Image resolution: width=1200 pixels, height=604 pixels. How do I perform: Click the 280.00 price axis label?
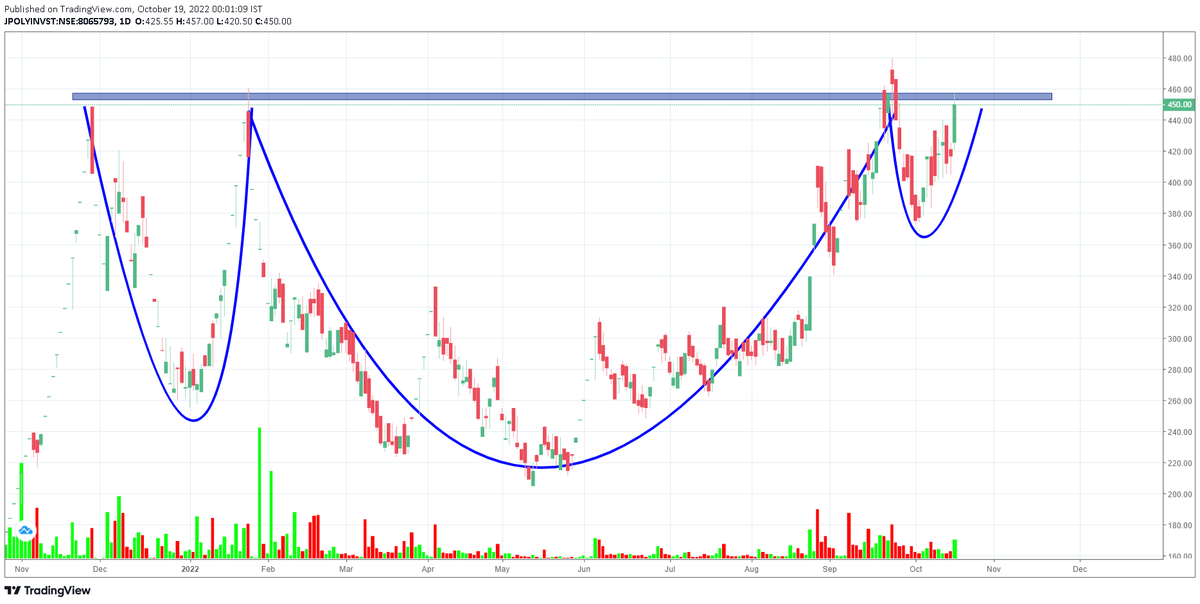[x=1180, y=370]
